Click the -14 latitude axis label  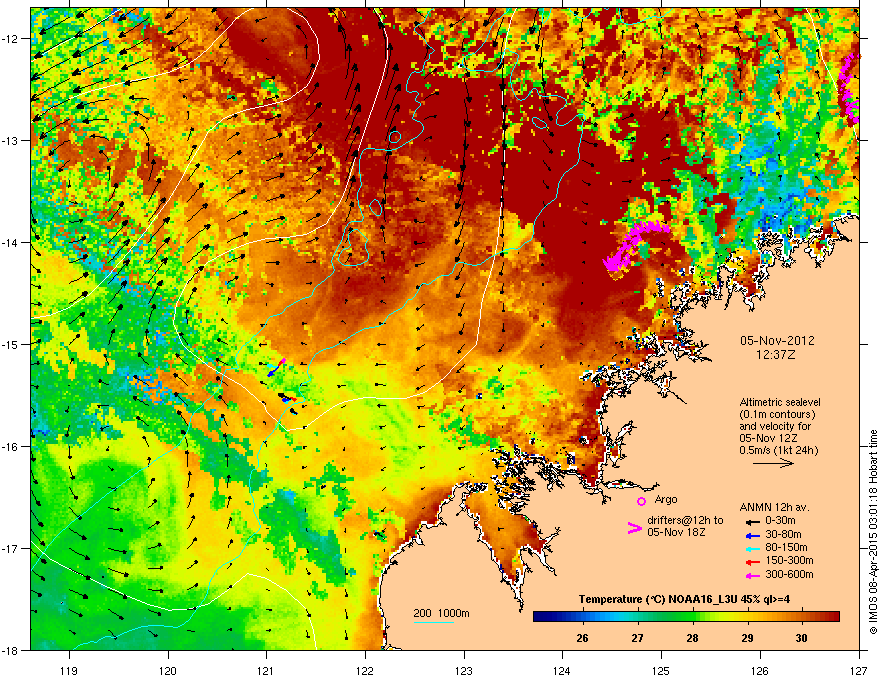tap(10, 243)
